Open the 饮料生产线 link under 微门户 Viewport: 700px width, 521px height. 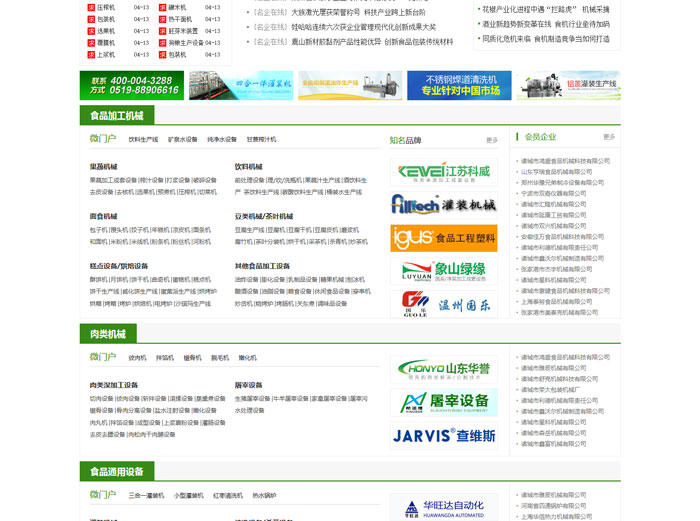coord(143,140)
